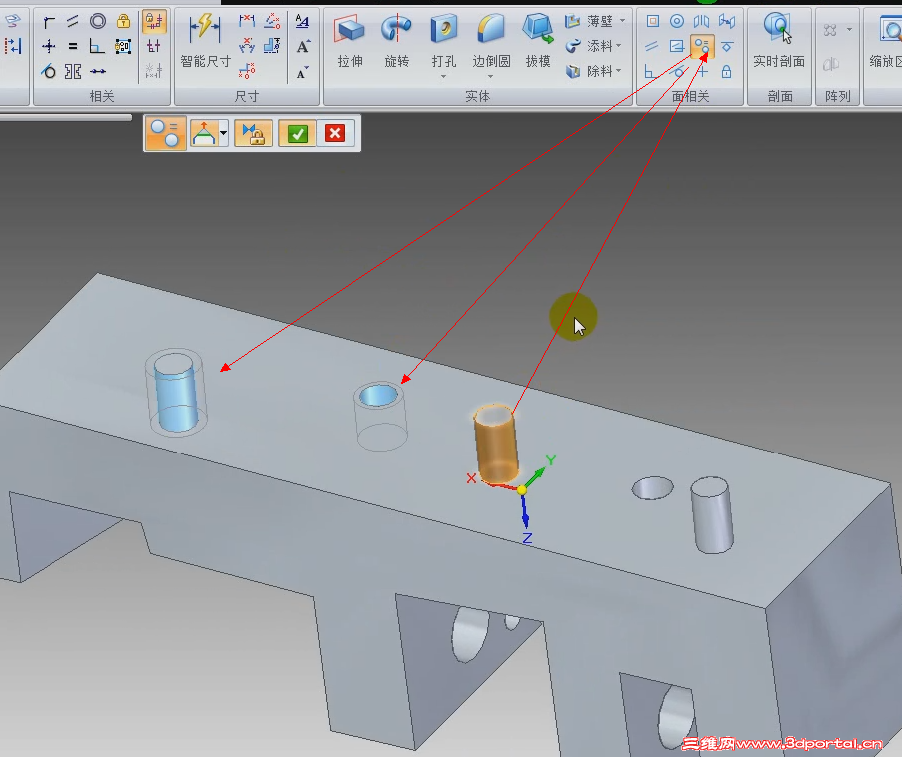Select the Tangent relationship in 相关 group
This screenshot has height=757, width=902.
point(49,72)
